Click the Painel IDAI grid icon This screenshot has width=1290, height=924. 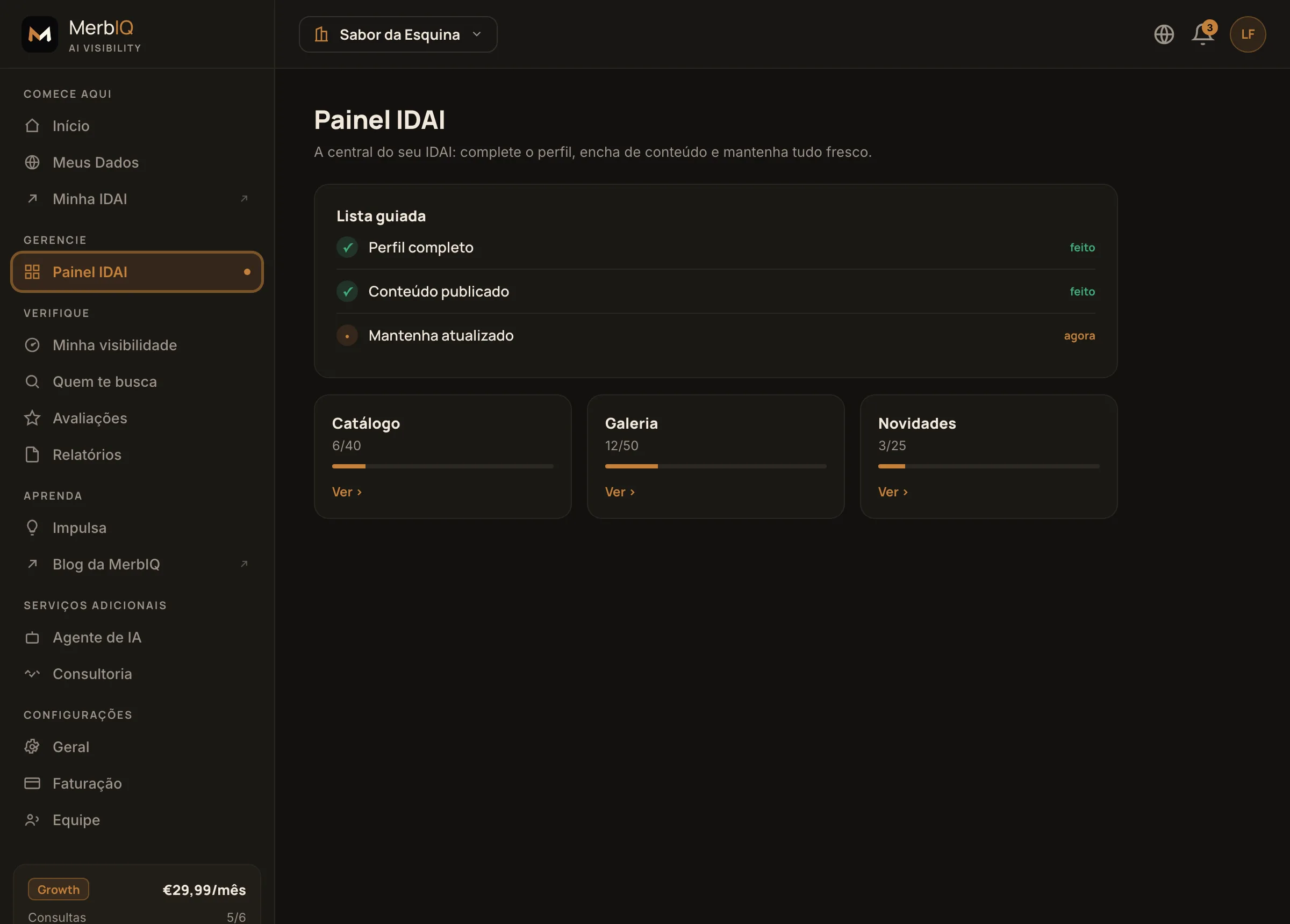[32, 272]
